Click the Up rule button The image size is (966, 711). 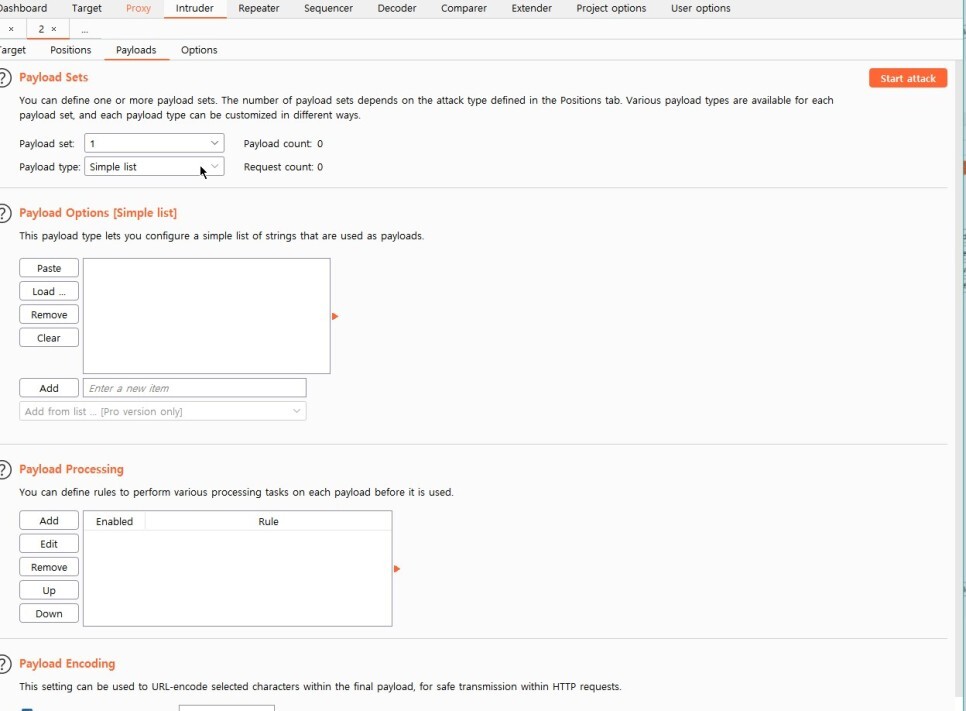49,590
